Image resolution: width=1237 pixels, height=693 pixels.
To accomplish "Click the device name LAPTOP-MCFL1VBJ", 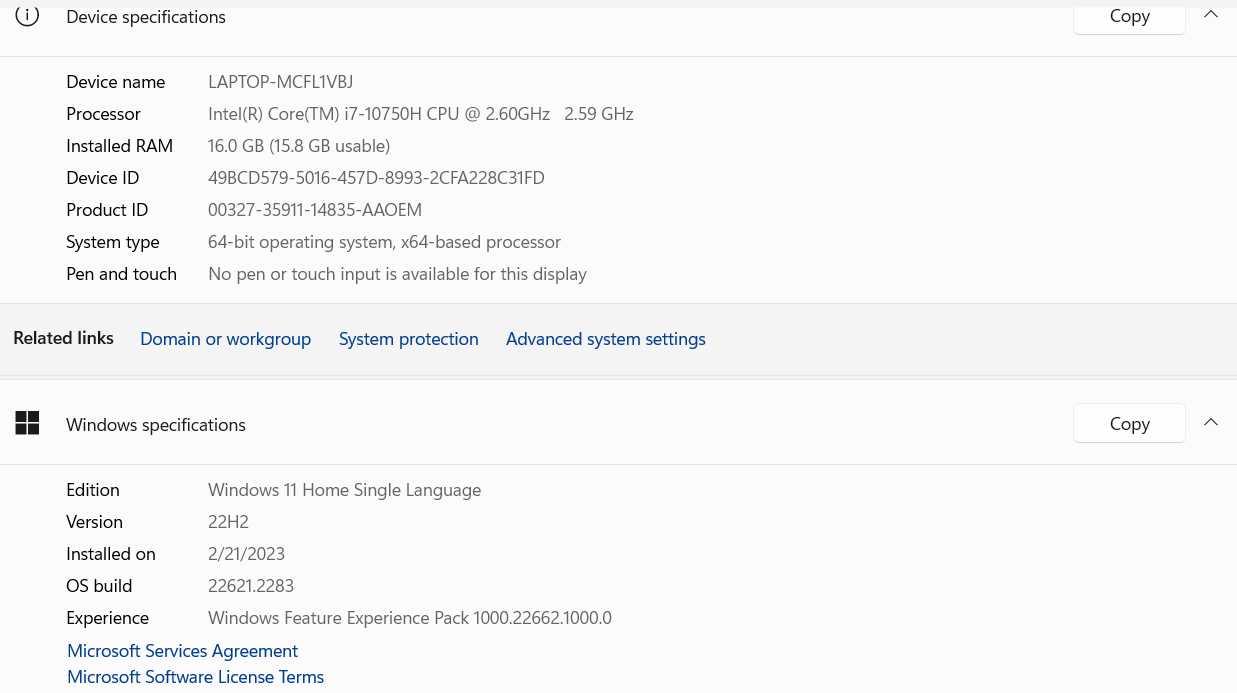I will pos(280,82).
